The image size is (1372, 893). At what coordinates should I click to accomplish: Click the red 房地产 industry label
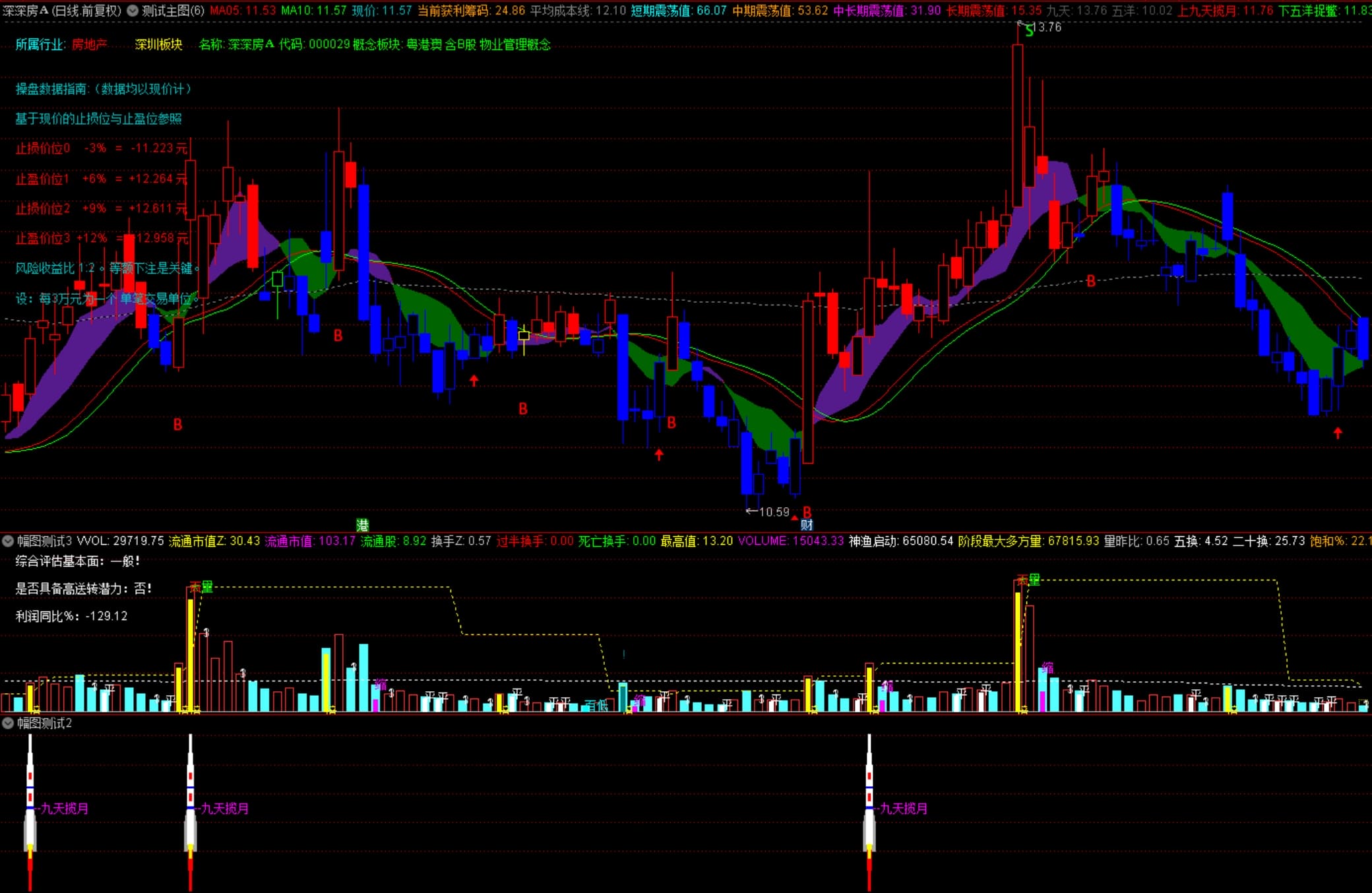point(89,44)
